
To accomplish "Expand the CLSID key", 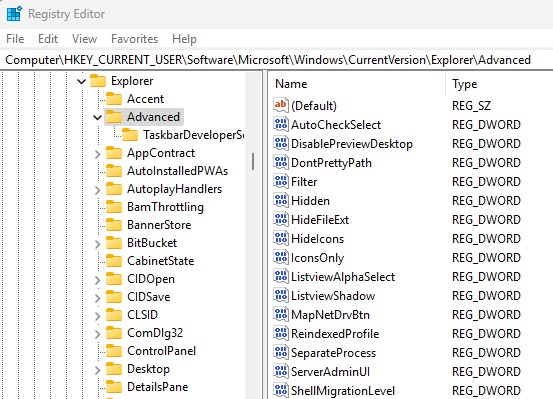I will pos(98,316).
